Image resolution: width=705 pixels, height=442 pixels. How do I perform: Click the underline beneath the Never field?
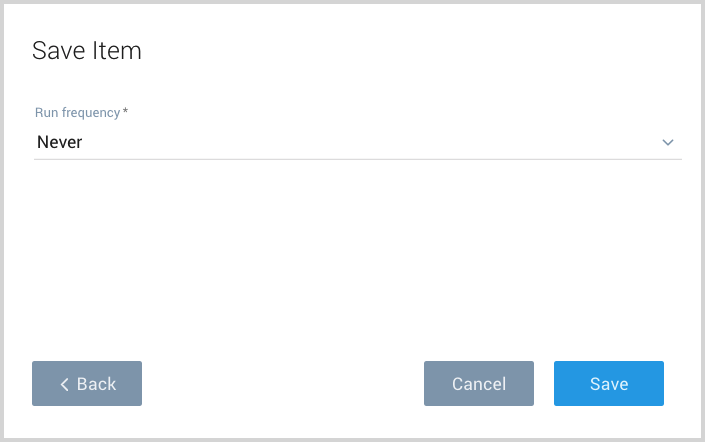pyautogui.click(x=357, y=159)
